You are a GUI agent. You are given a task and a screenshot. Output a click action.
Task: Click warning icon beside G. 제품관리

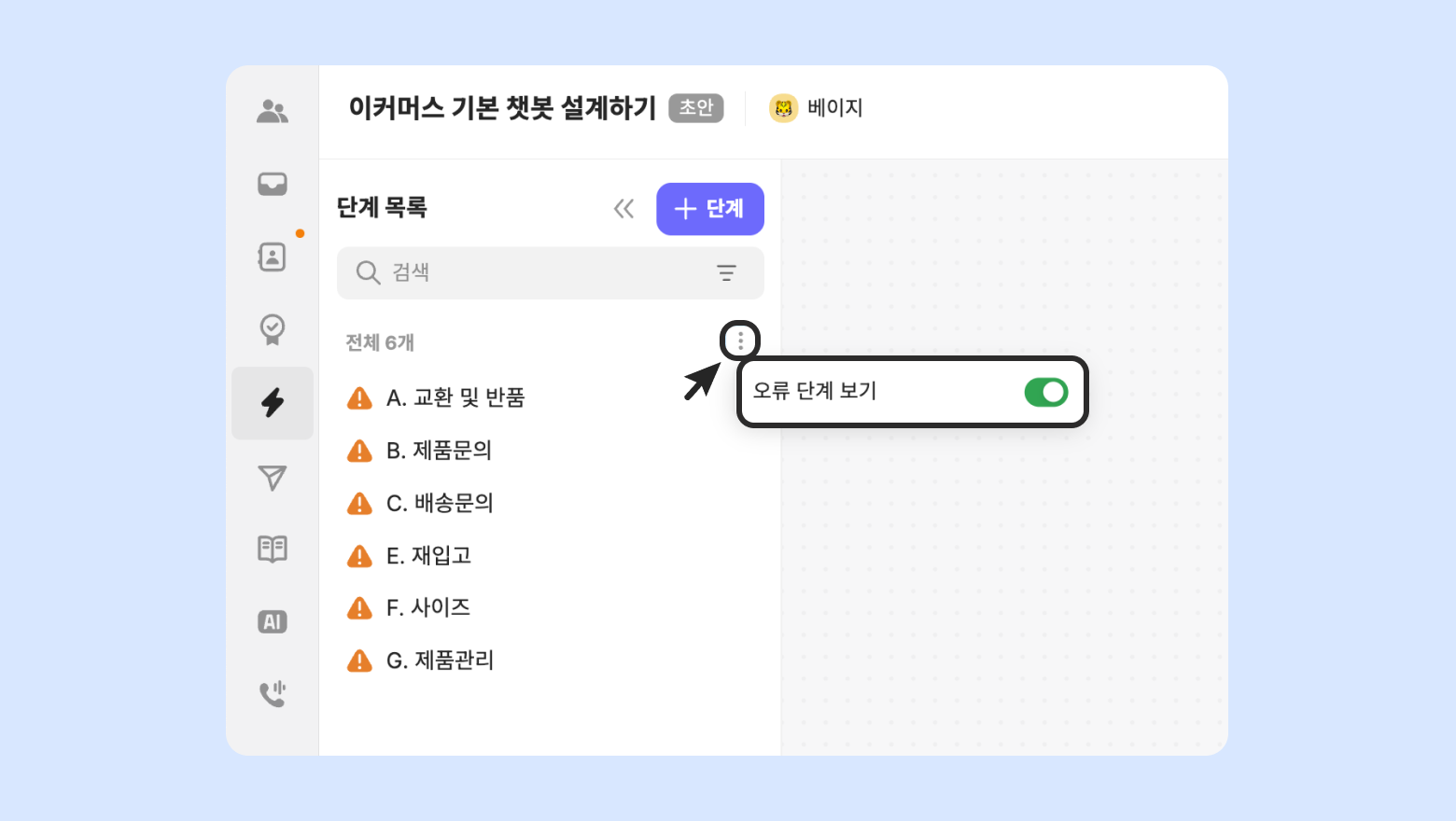(359, 661)
